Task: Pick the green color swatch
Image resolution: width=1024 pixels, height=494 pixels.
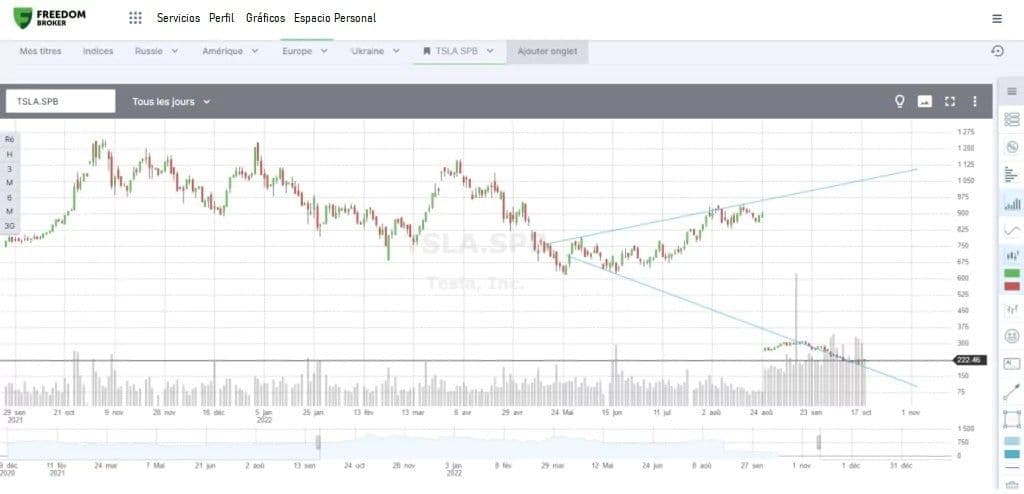Action: pos(1012,273)
